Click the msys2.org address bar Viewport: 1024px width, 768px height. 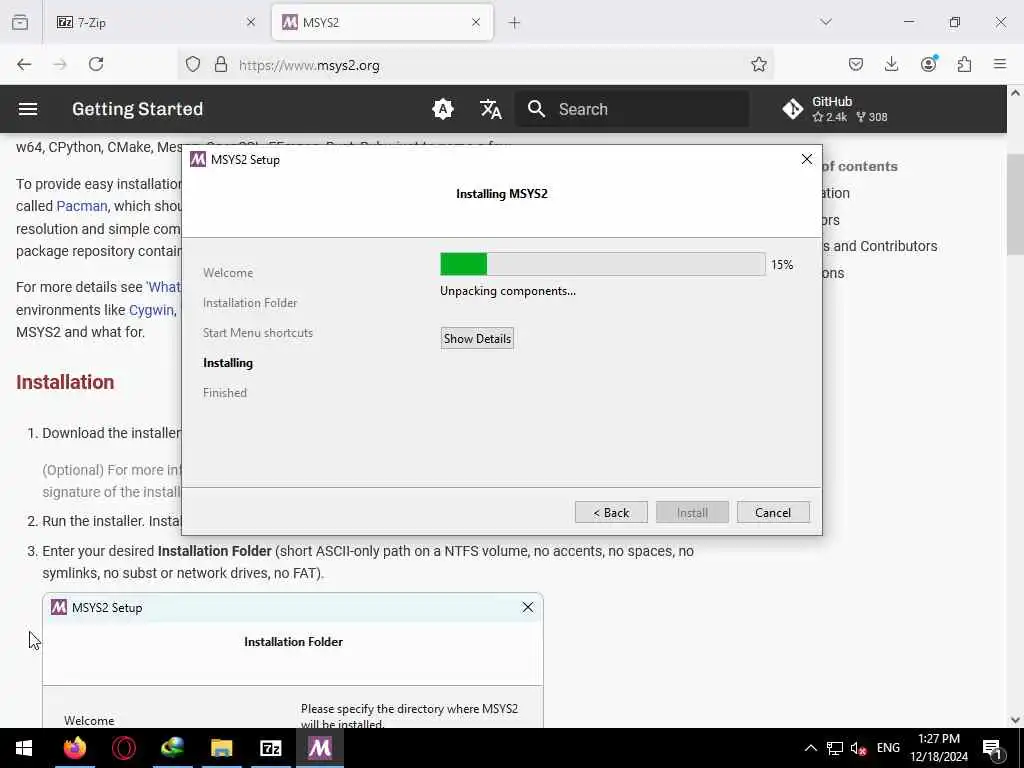[477, 65]
